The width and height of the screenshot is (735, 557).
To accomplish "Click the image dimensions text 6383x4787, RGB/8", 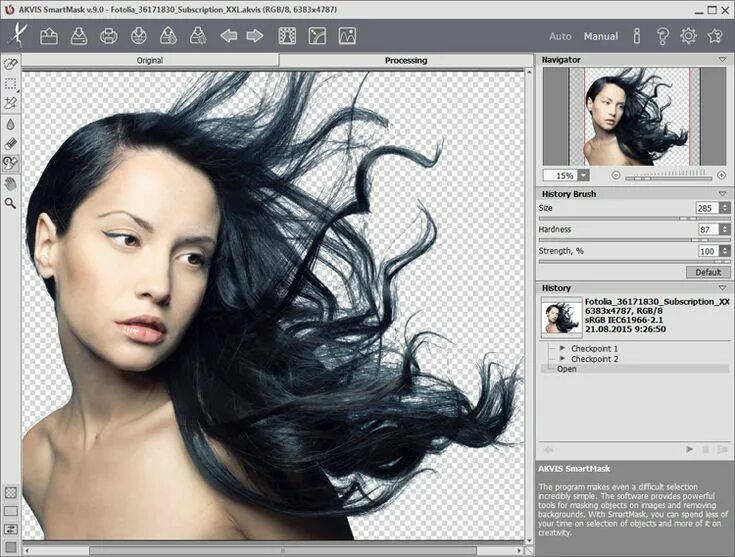I will point(624,311).
